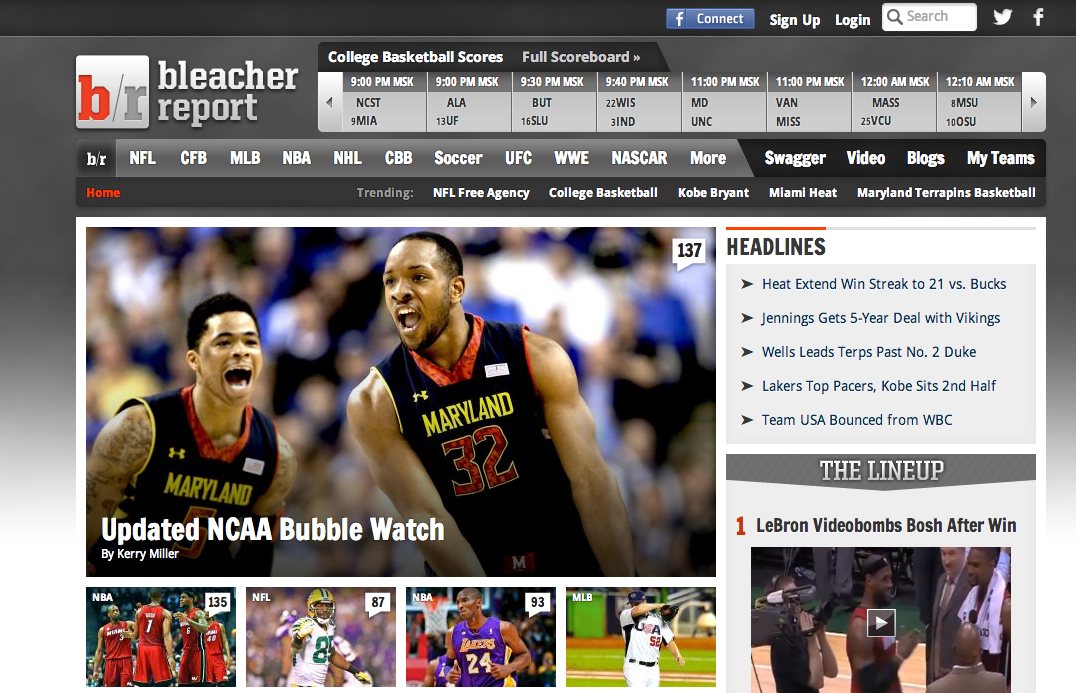Open the MLB menu
Viewport: 1076px width, 693px height.
point(245,158)
